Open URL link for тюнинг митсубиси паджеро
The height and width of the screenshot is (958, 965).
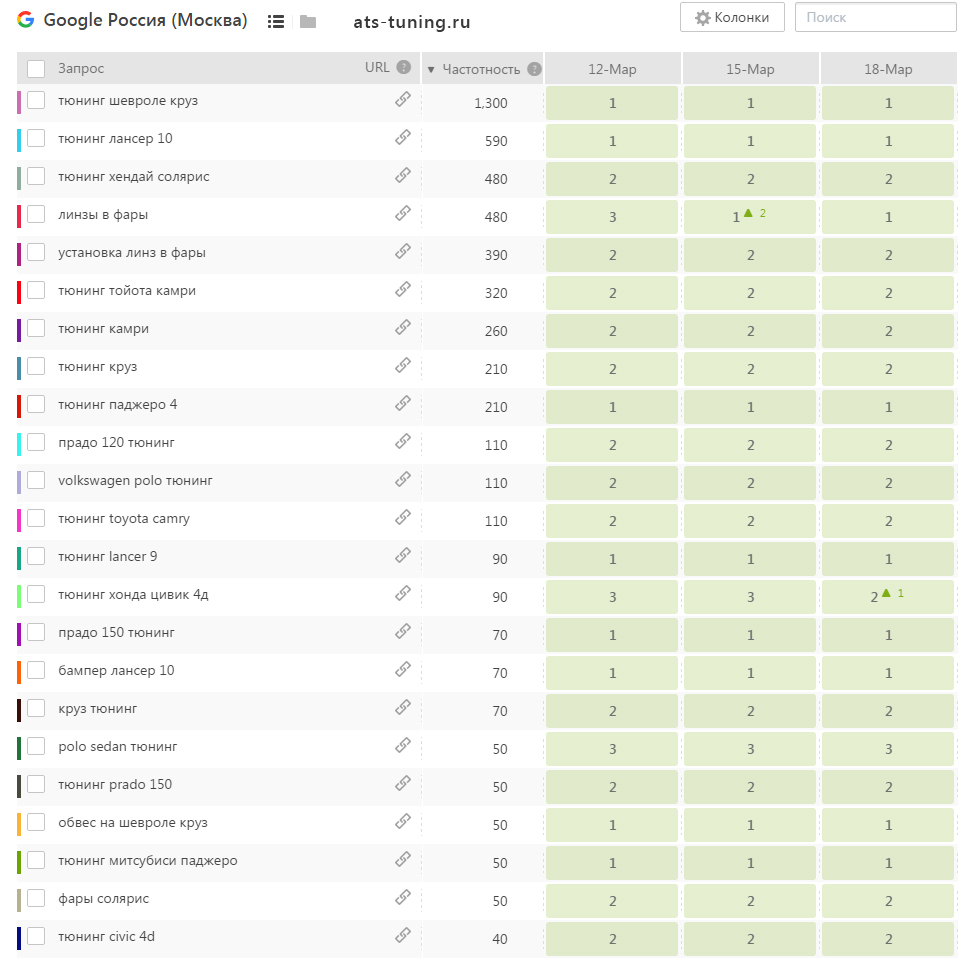click(403, 860)
